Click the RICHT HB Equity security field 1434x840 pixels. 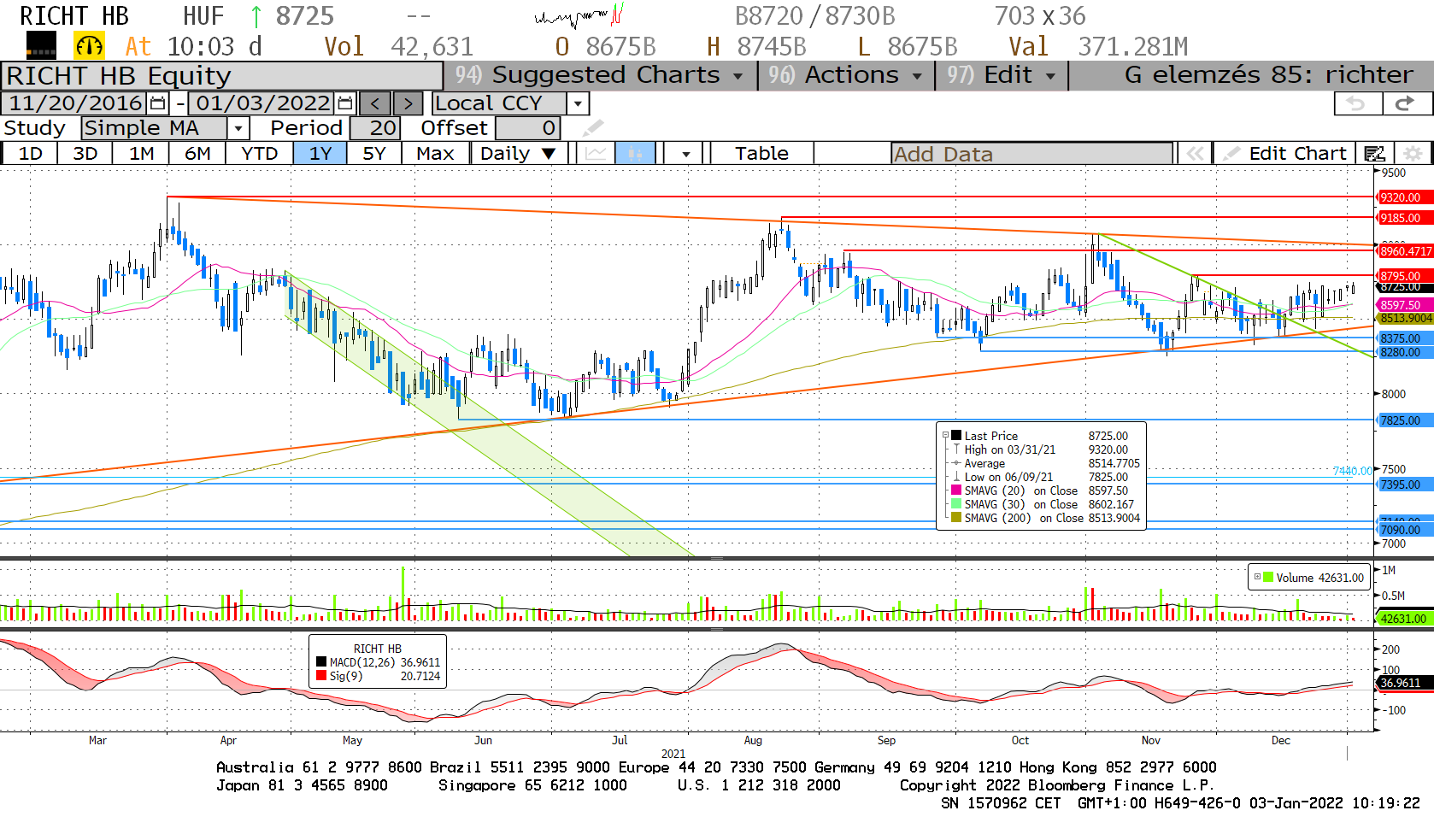tap(222, 76)
